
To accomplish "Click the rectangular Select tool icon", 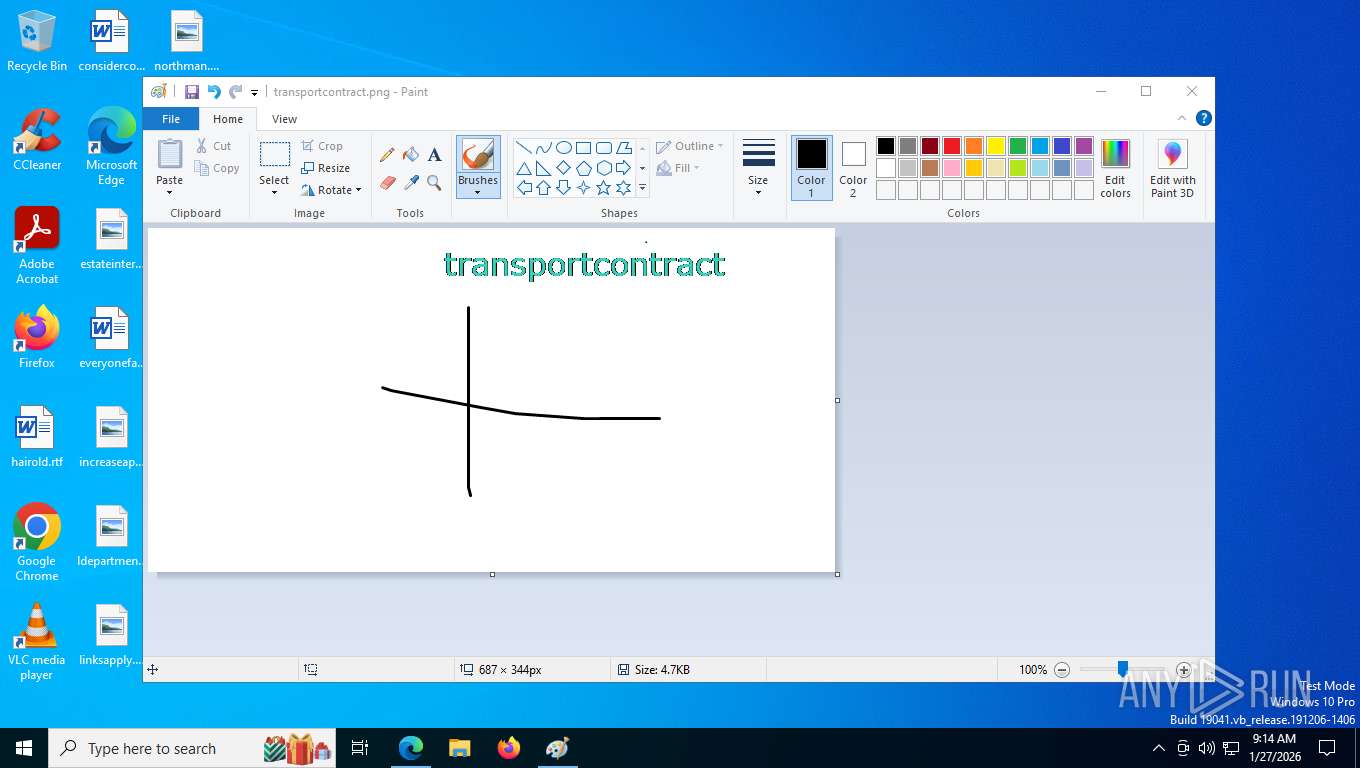I will (x=274, y=155).
